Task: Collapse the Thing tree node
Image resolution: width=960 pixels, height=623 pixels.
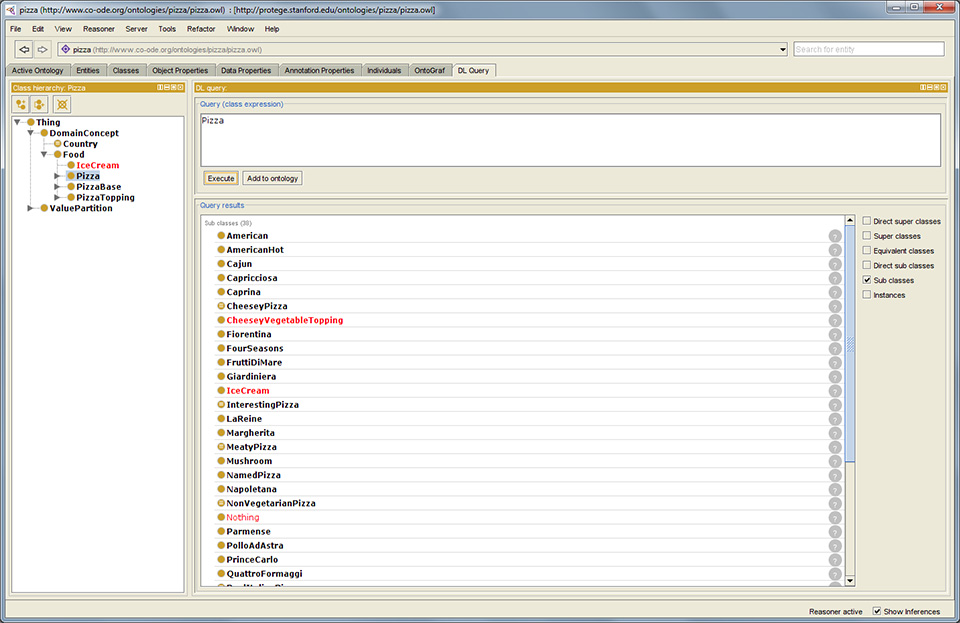Action: pyautogui.click(x=17, y=122)
